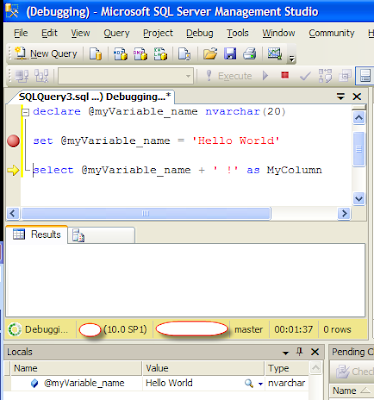Click the Parse checkmark icon

click(x=305, y=76)
